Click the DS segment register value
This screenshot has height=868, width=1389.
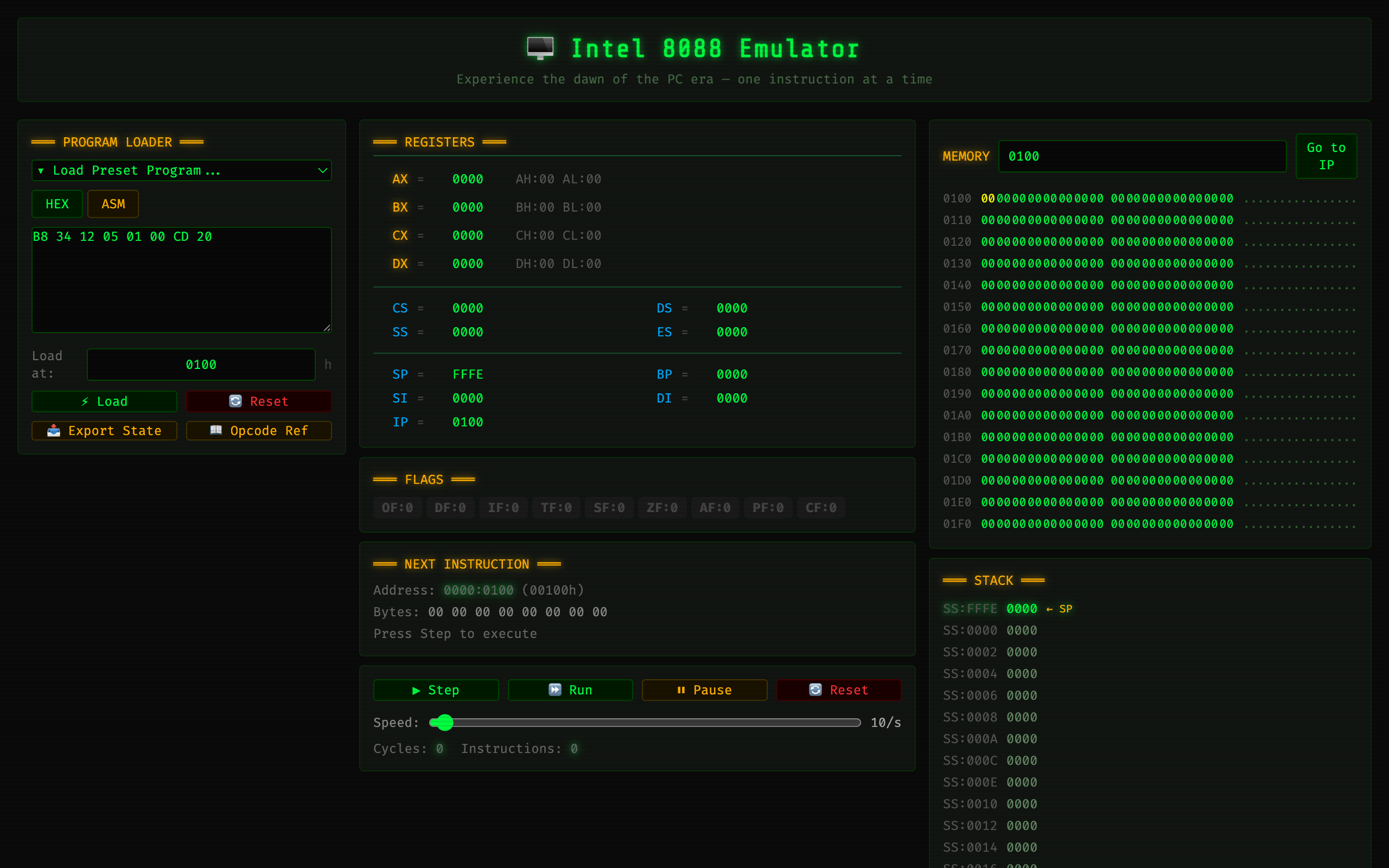732,308
